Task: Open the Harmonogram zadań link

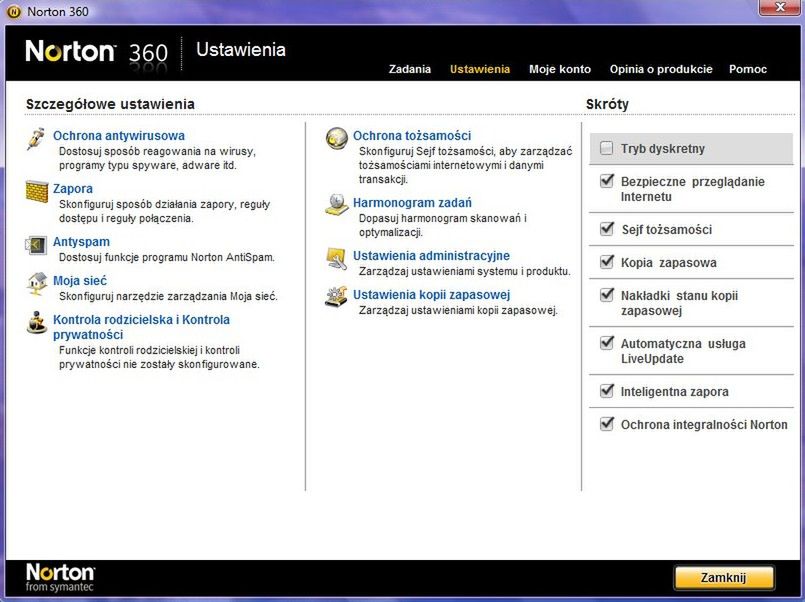Action: click(412, 203)
